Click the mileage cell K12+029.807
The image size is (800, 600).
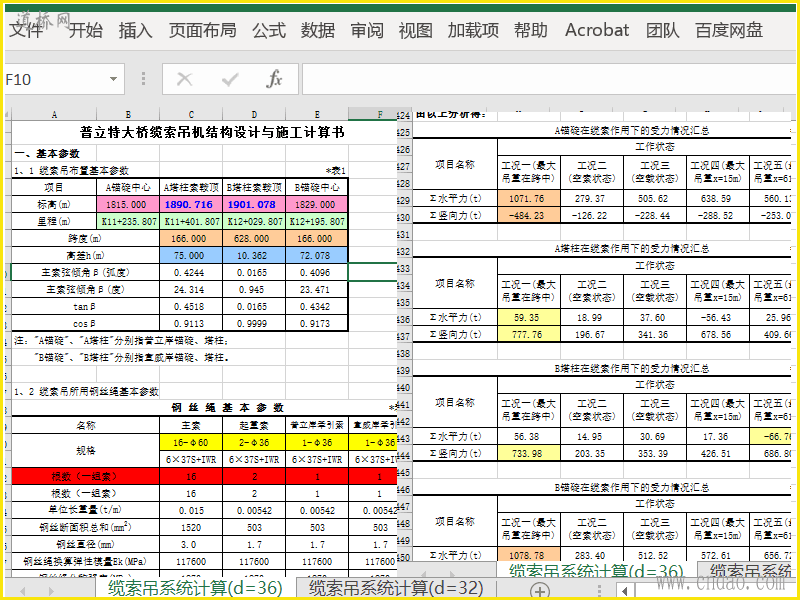[x=254, y=221]
